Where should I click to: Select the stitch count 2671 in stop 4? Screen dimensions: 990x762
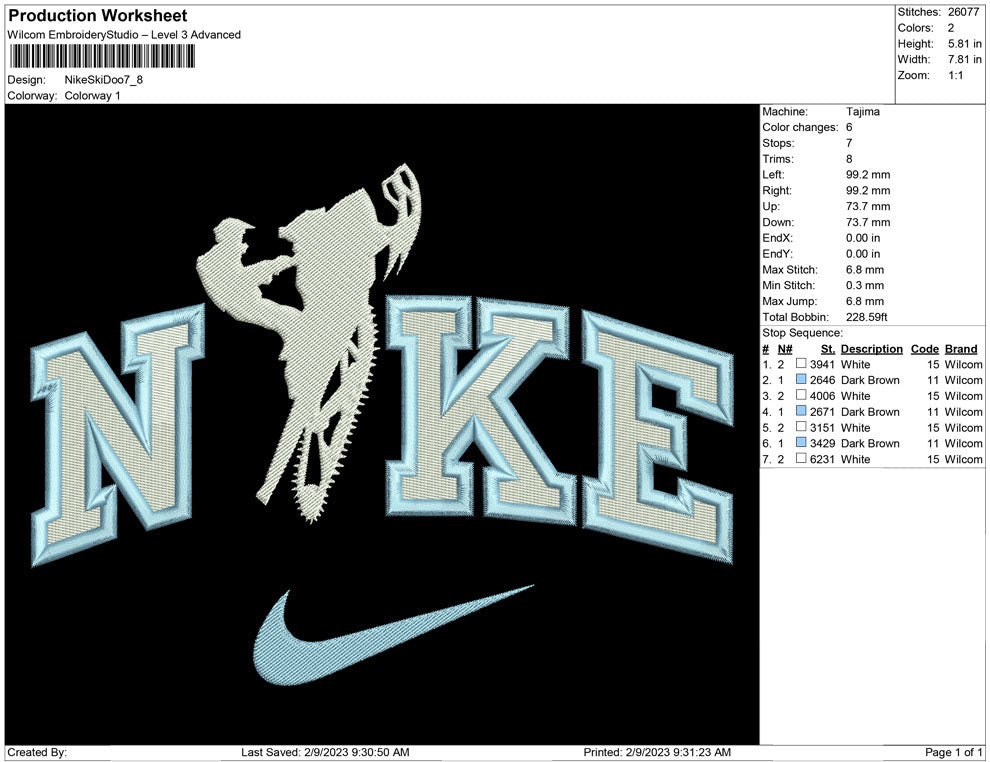pos(822,412)
